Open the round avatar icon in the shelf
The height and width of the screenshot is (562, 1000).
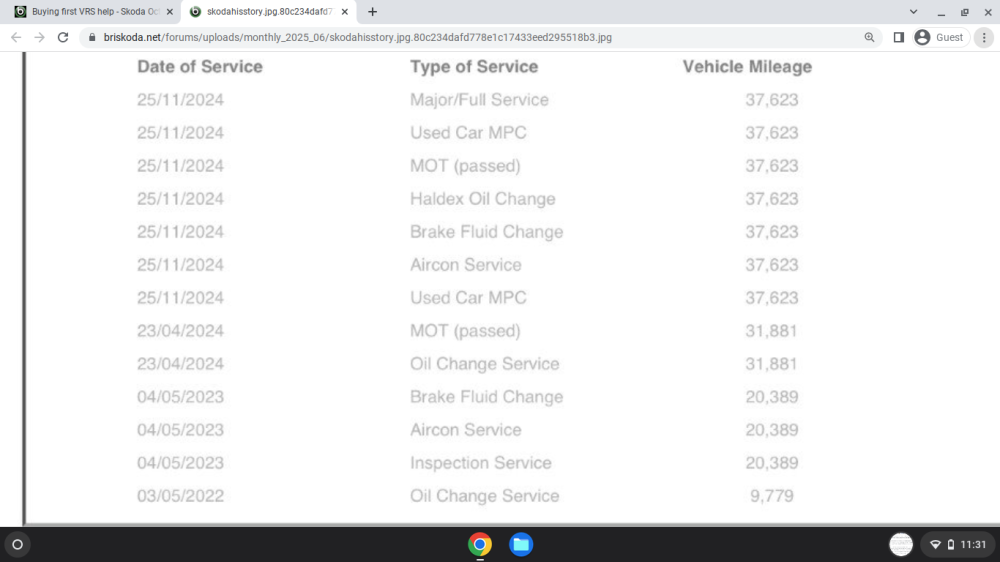click(x=901, y=544)
